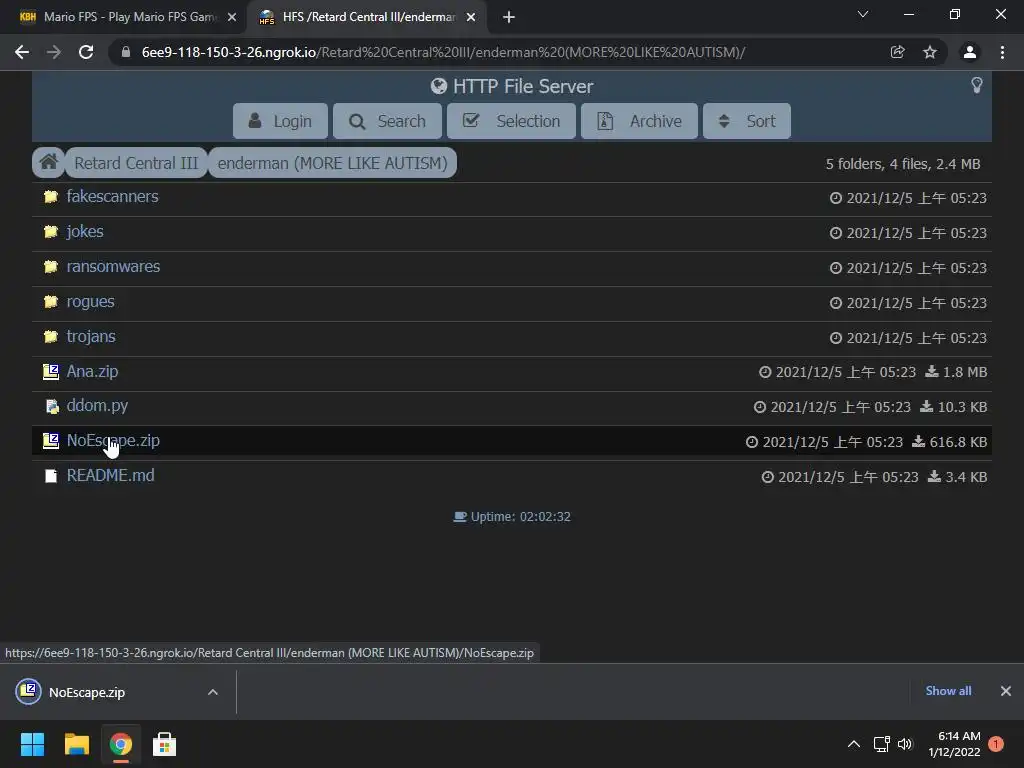Download the NoEscape.zip file link
The image size is (1024, 768).
coord(113,441)
